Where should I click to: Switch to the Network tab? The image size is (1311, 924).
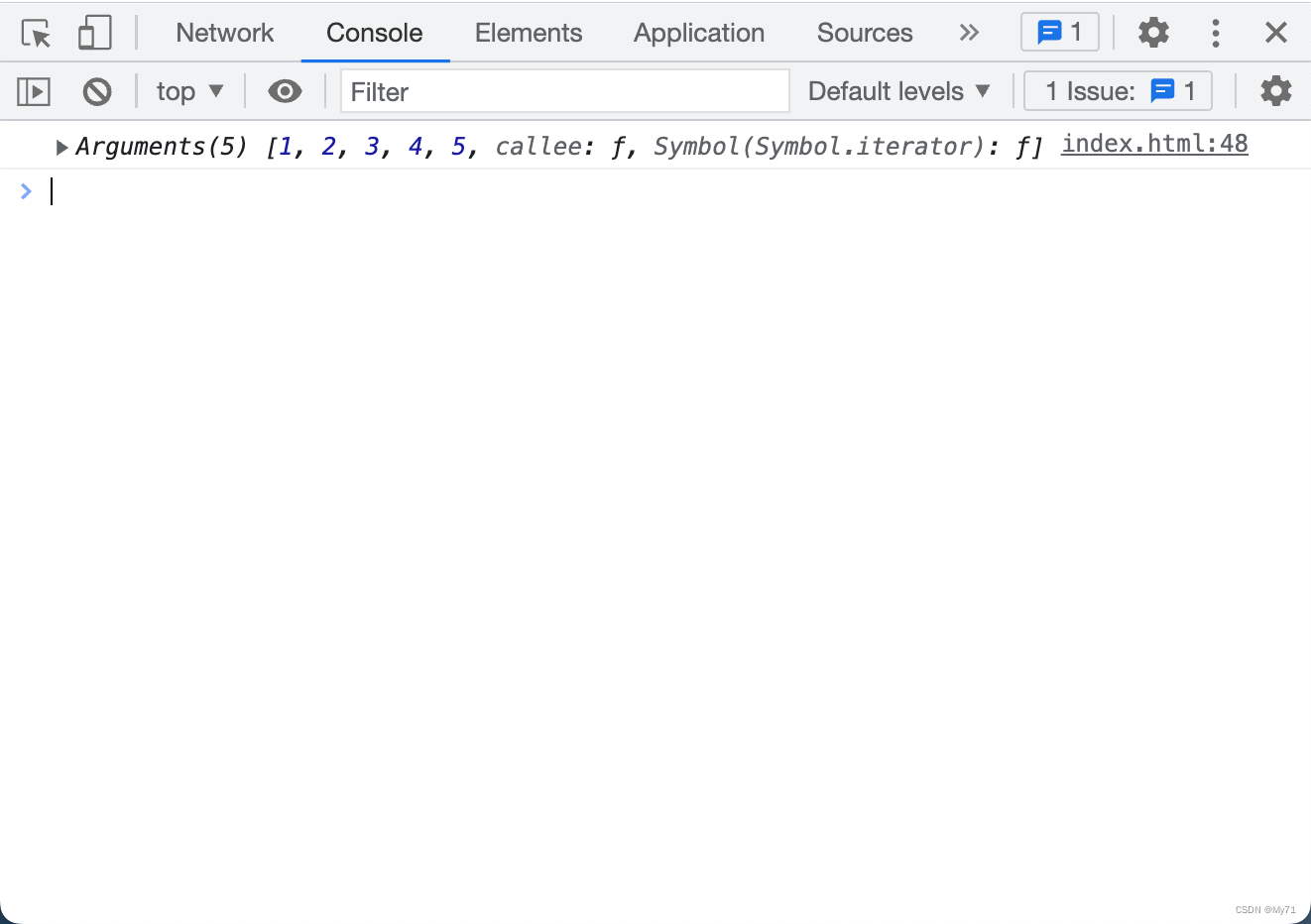tap(224, 33)
